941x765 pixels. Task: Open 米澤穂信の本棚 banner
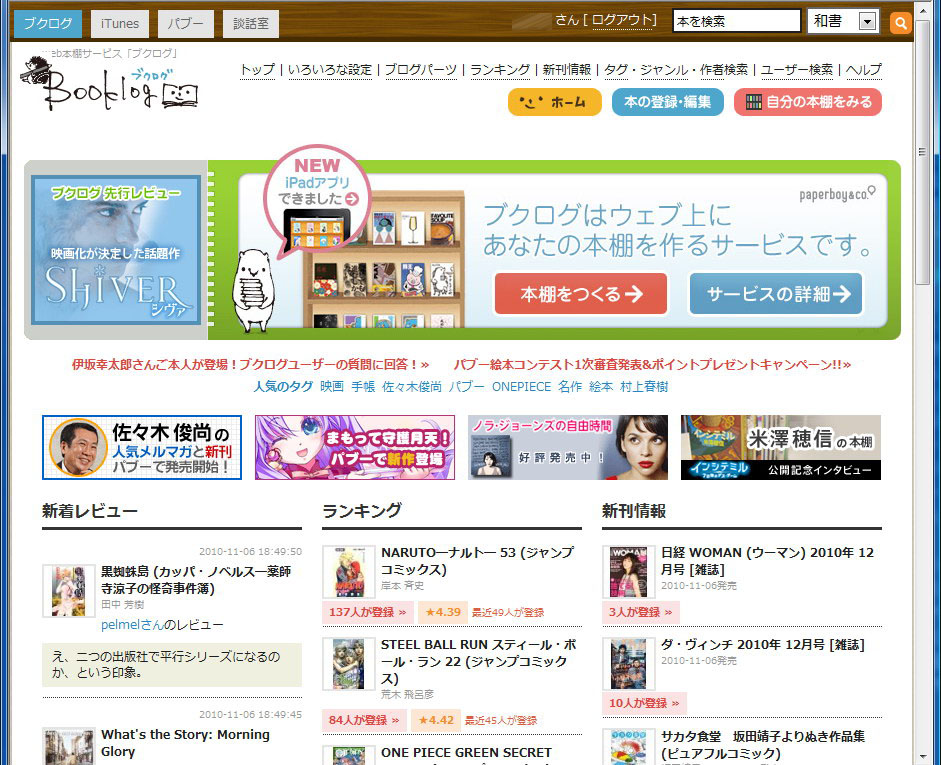coord(781,448)
